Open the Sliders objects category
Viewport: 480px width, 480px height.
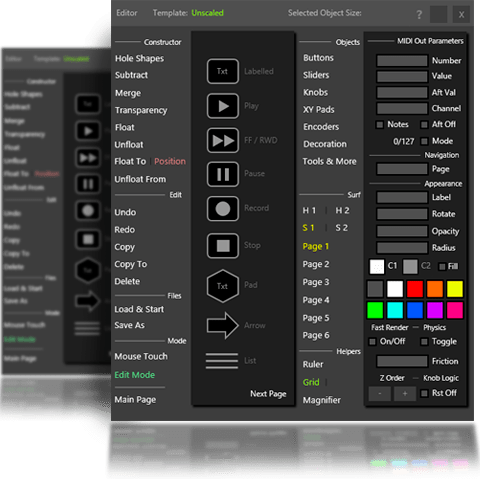[x=316, y=75]
